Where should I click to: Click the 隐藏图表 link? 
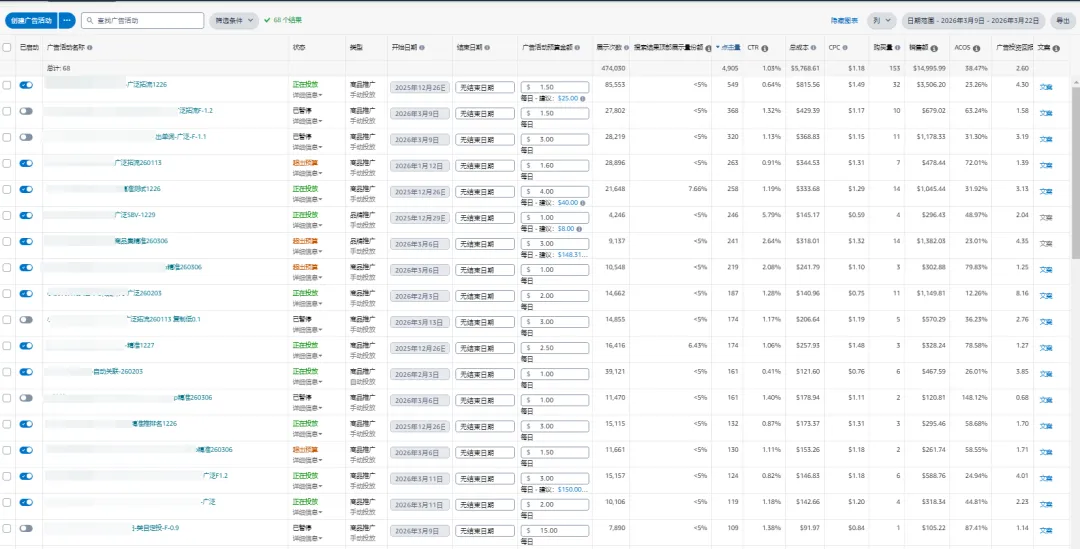pyautogui.click(x=844, y=20)
